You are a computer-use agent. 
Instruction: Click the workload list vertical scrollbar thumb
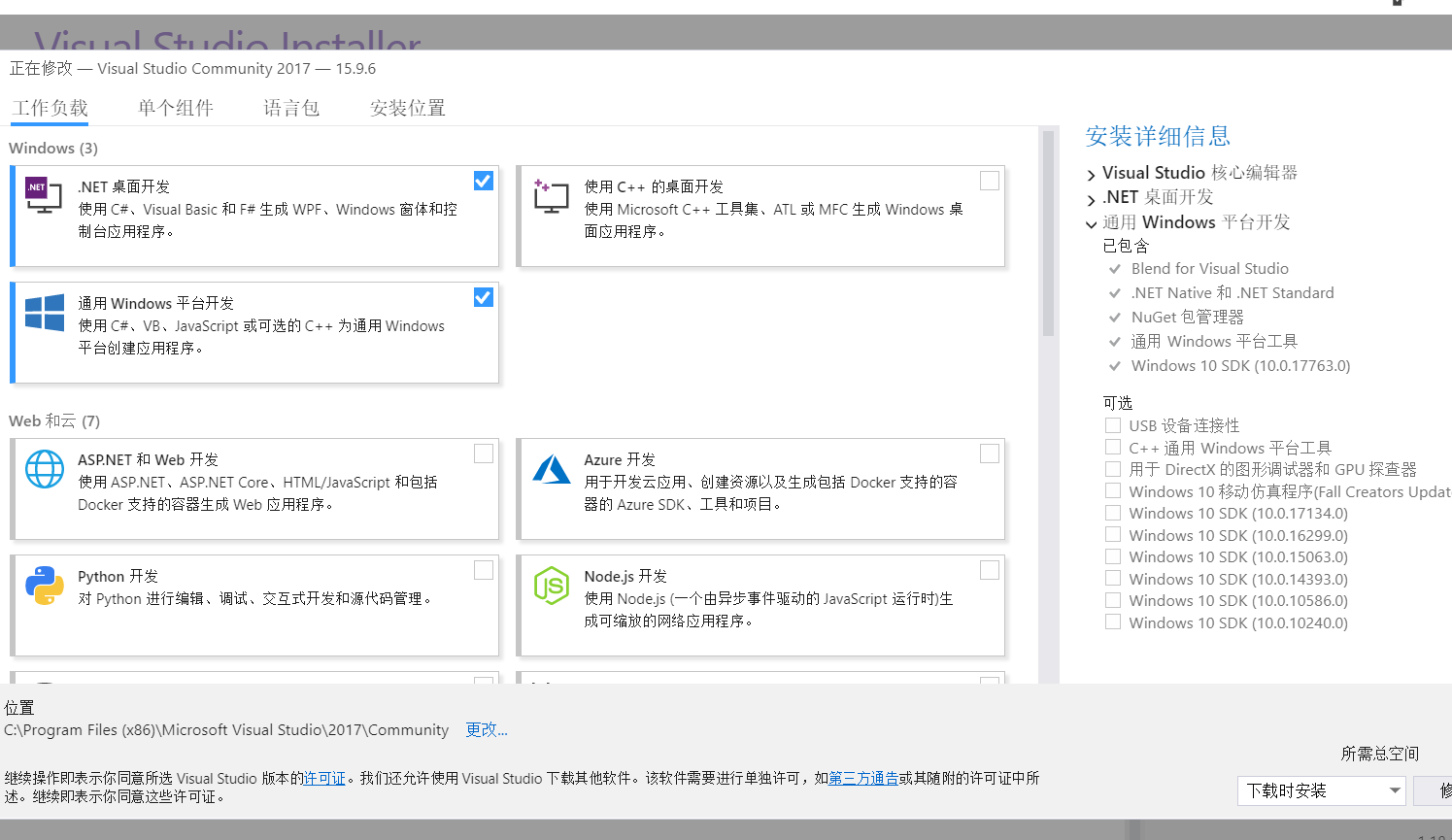click(1048, 233)
